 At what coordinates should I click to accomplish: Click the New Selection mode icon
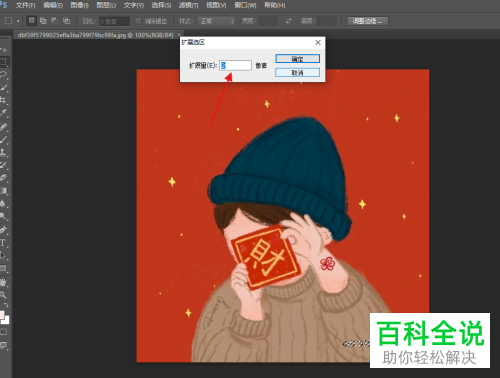31,21
